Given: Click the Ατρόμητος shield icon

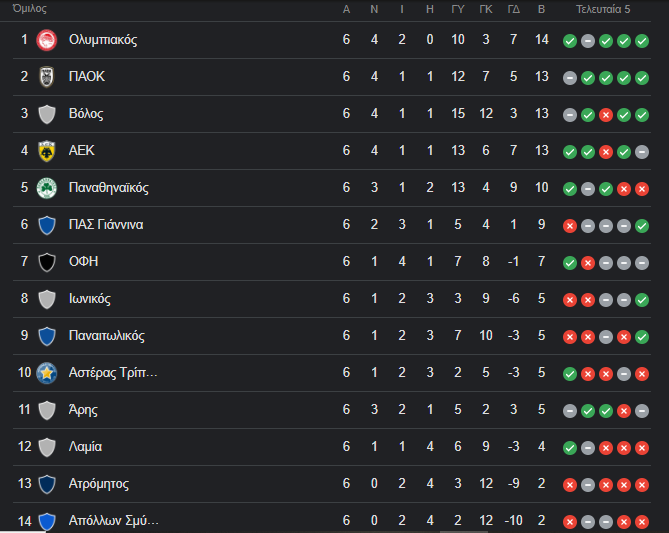Looking at the screenshot, I should (x=46, y=484).
